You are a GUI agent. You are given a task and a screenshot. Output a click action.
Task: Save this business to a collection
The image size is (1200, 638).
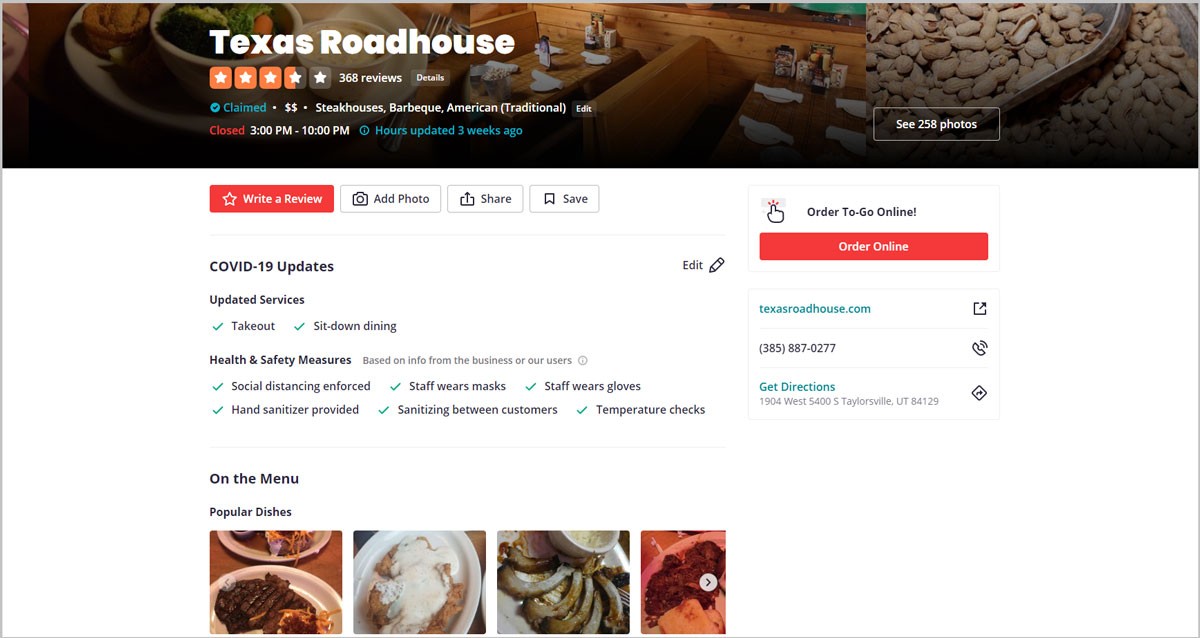click(x=564, y=199)
